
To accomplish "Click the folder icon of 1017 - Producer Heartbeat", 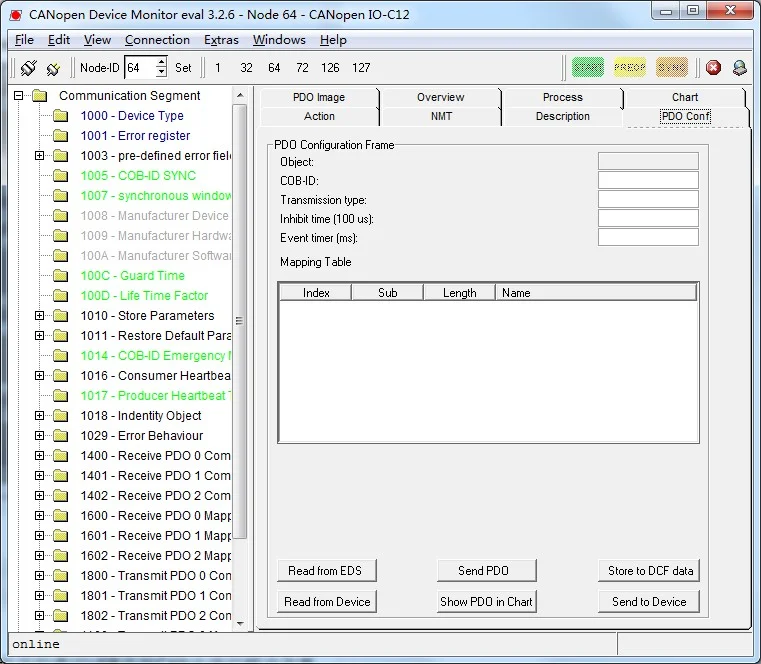I will click(60, 395).
